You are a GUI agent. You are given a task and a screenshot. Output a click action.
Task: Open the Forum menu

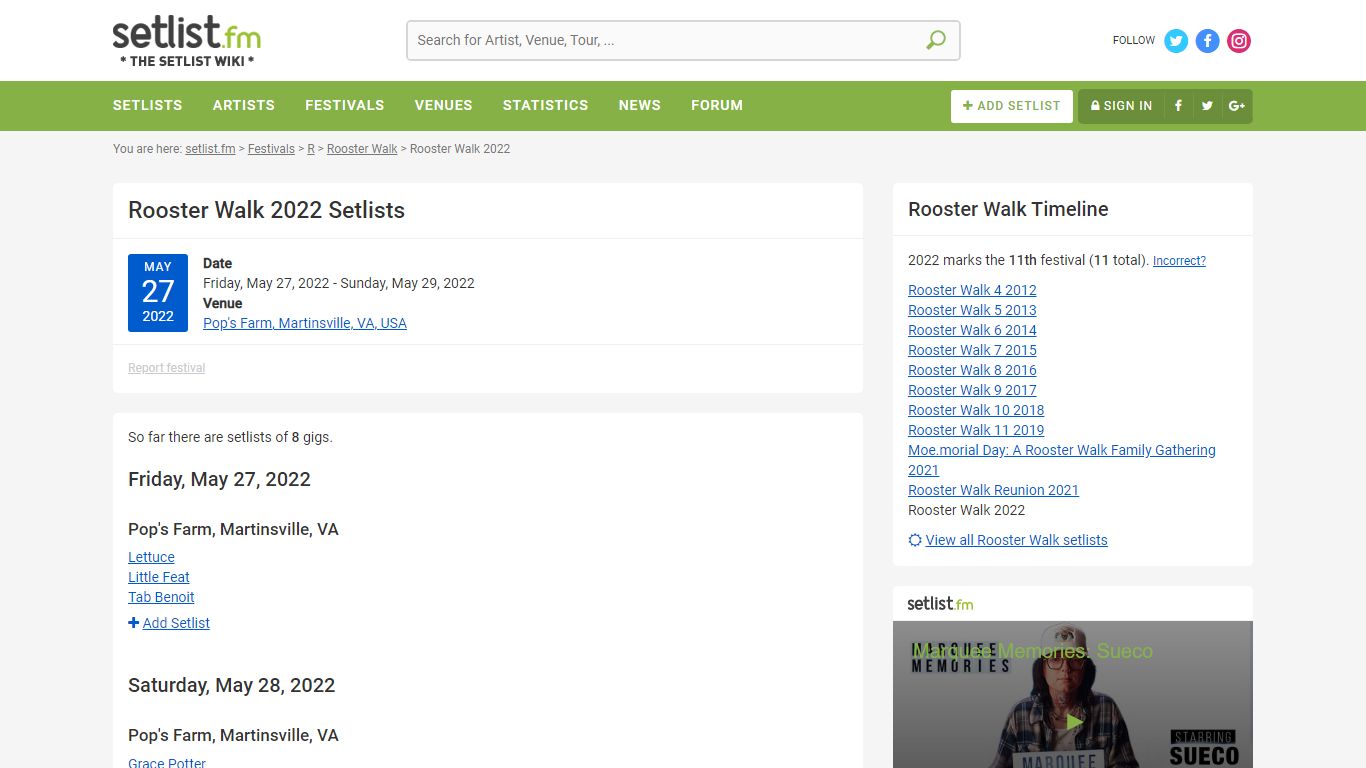point(717,105)
